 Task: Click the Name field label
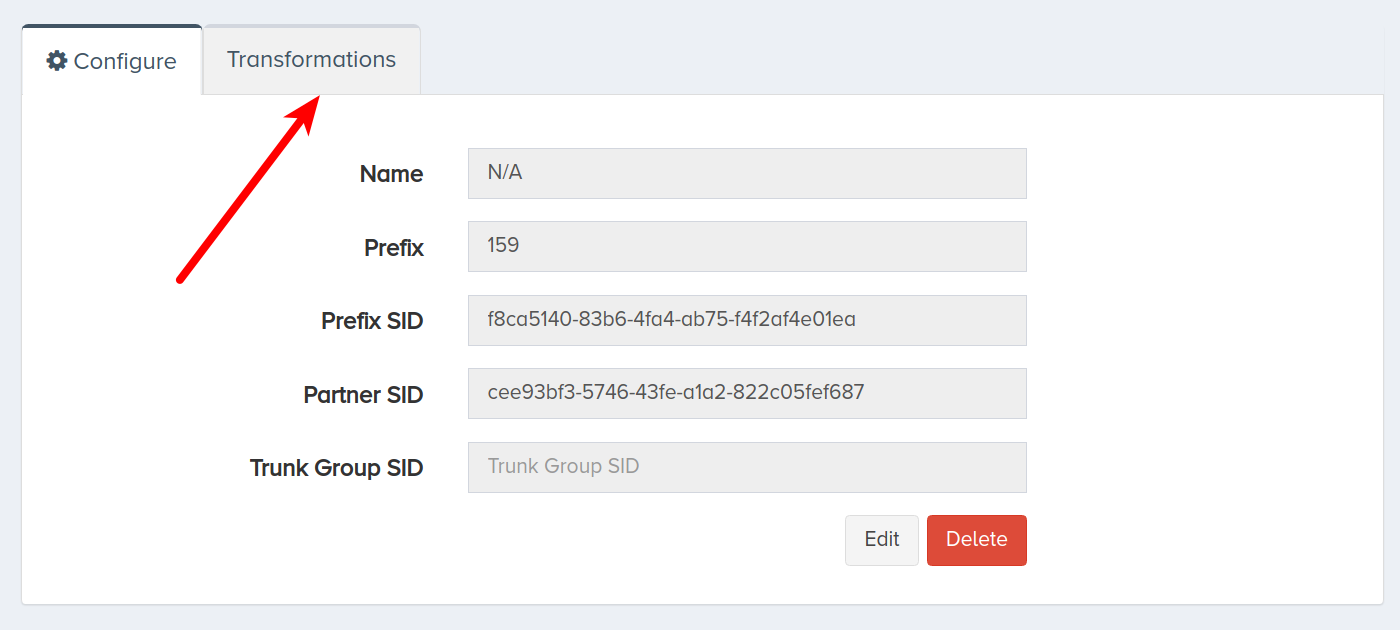391,174
